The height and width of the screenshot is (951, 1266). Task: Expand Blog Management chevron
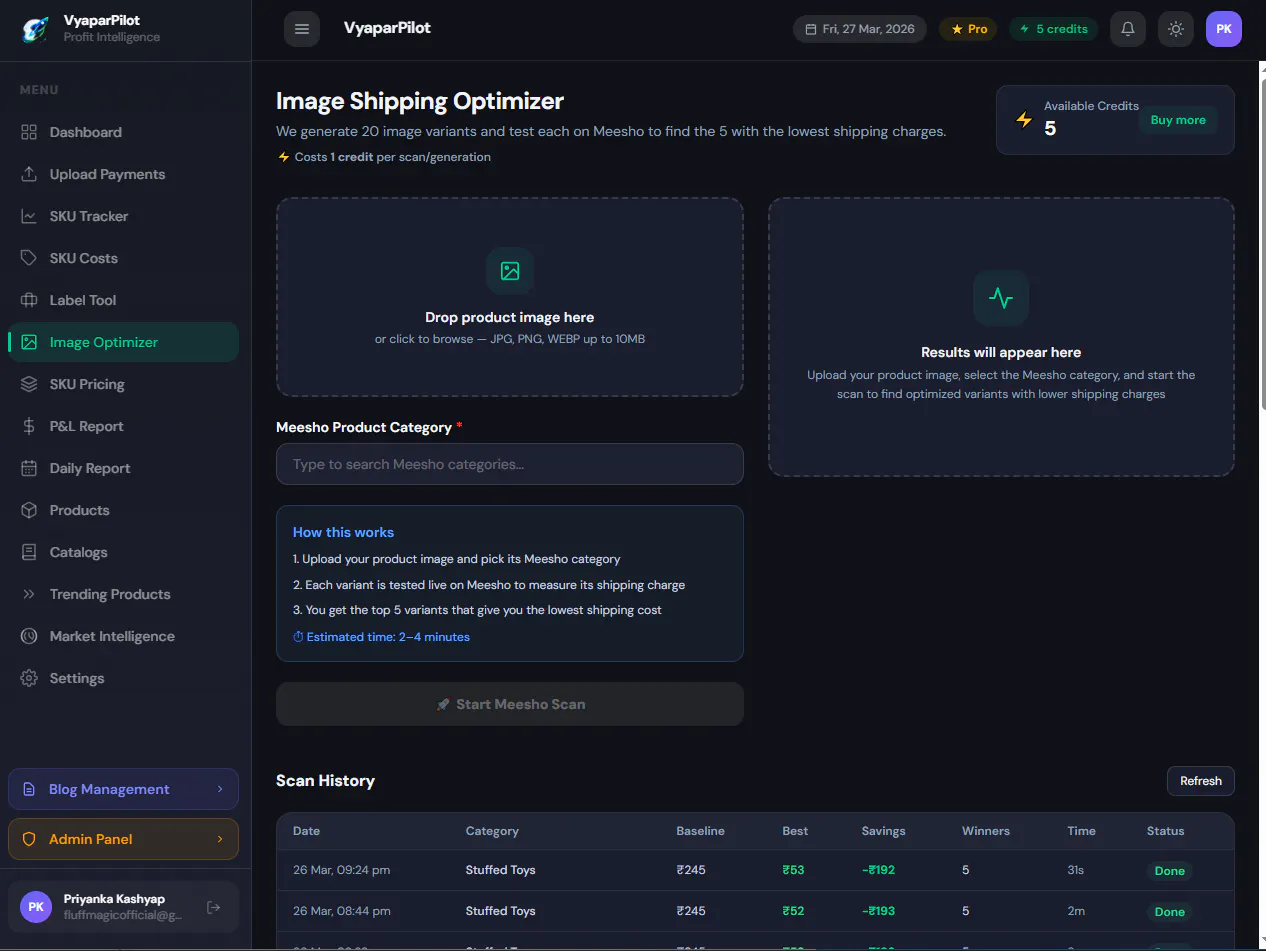(x=220, y=789)
